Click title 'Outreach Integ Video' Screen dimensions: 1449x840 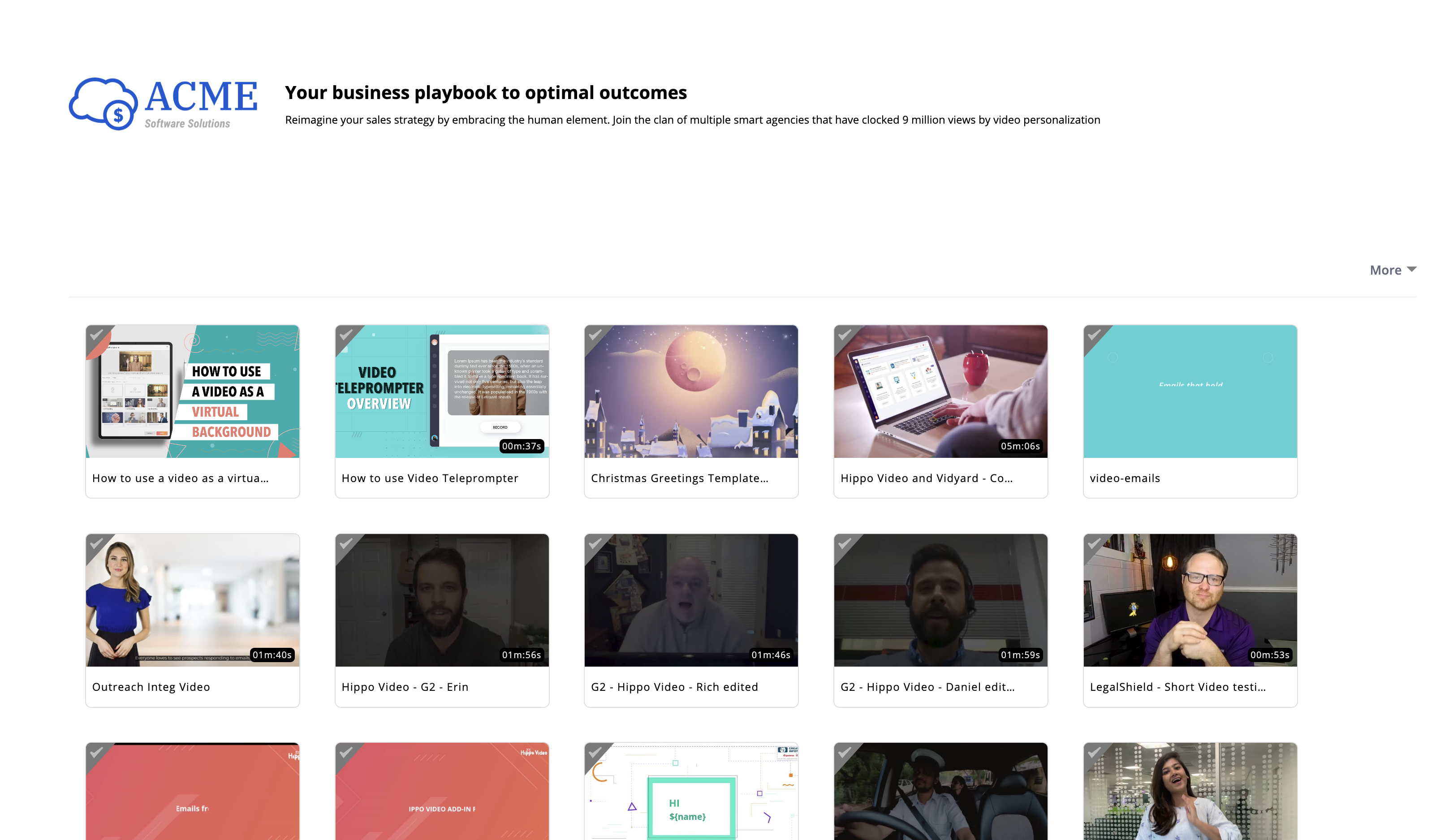pyautogui.click(x=151, y=687)
